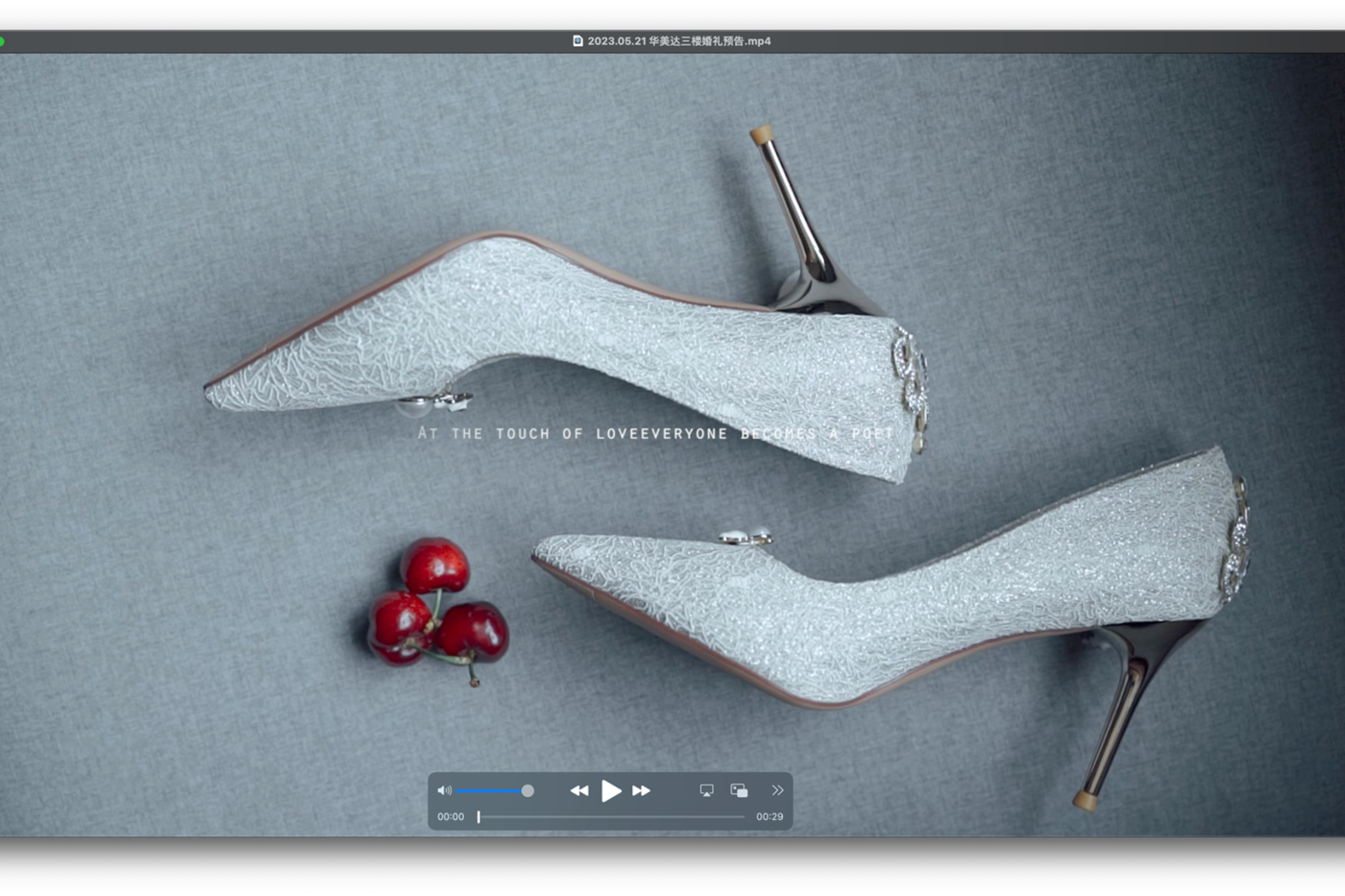This screenshot has height=896, width=1345.
Task: Play the wedding trailer video
Action: (x=610, y=790)
